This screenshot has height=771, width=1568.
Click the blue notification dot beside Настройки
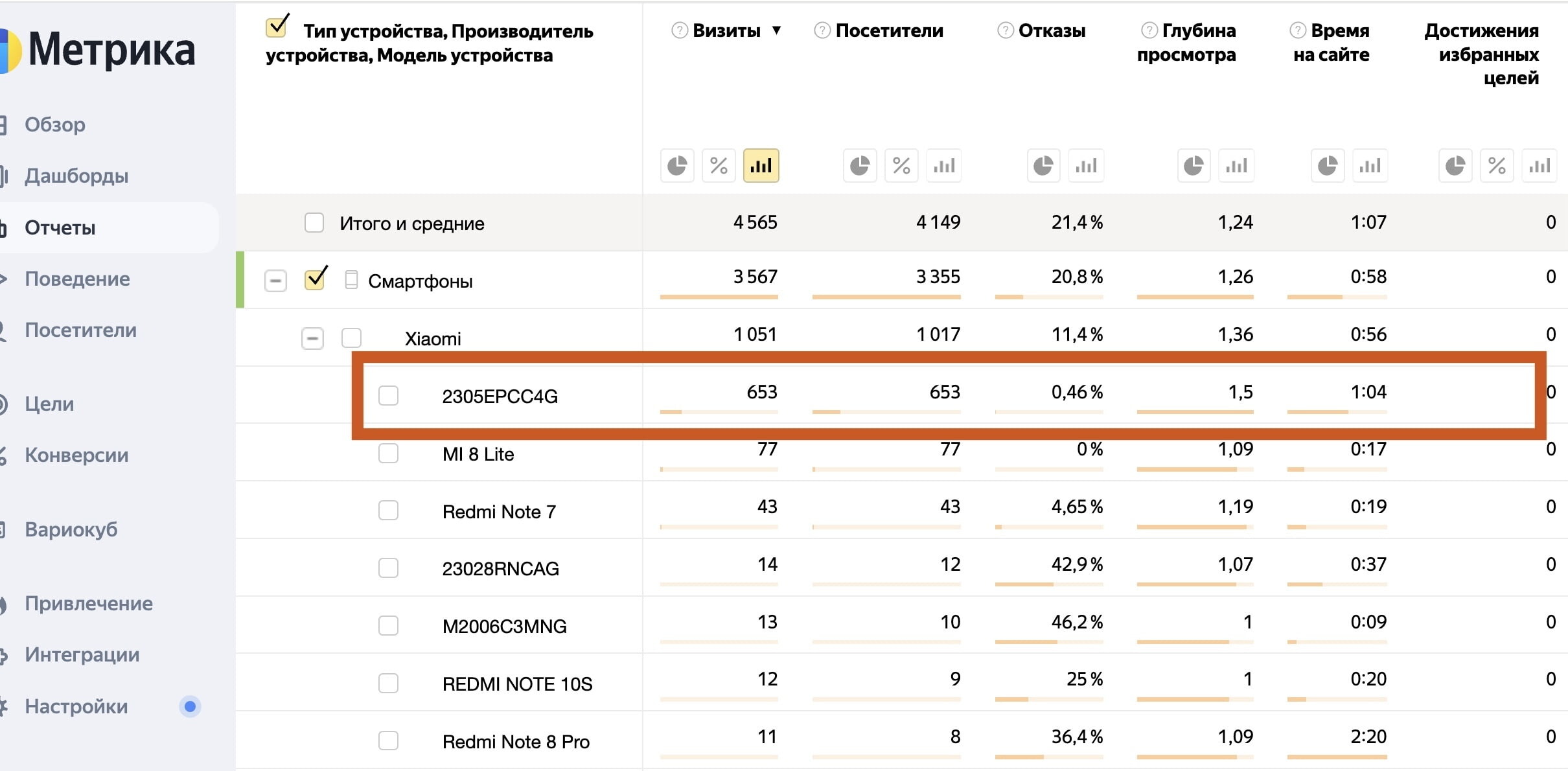tap(190, 706)
